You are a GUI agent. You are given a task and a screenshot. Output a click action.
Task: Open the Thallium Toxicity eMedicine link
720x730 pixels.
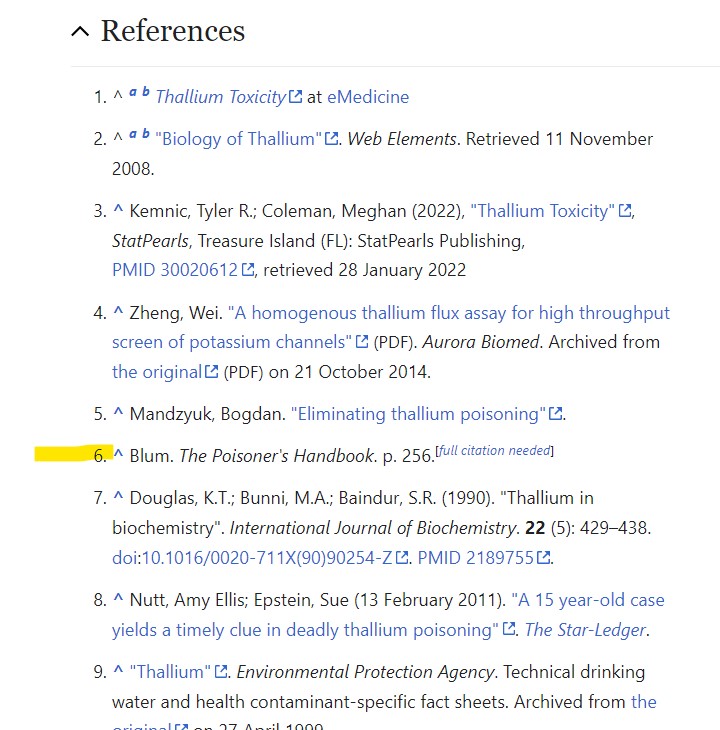click(x=220, y=97)
